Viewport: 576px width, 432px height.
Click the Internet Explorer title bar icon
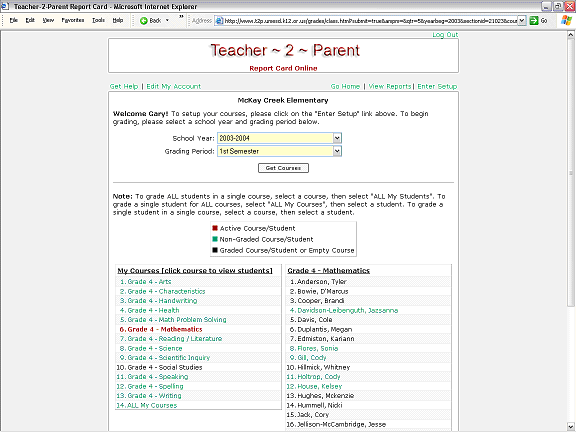click(x=5, y=6)
